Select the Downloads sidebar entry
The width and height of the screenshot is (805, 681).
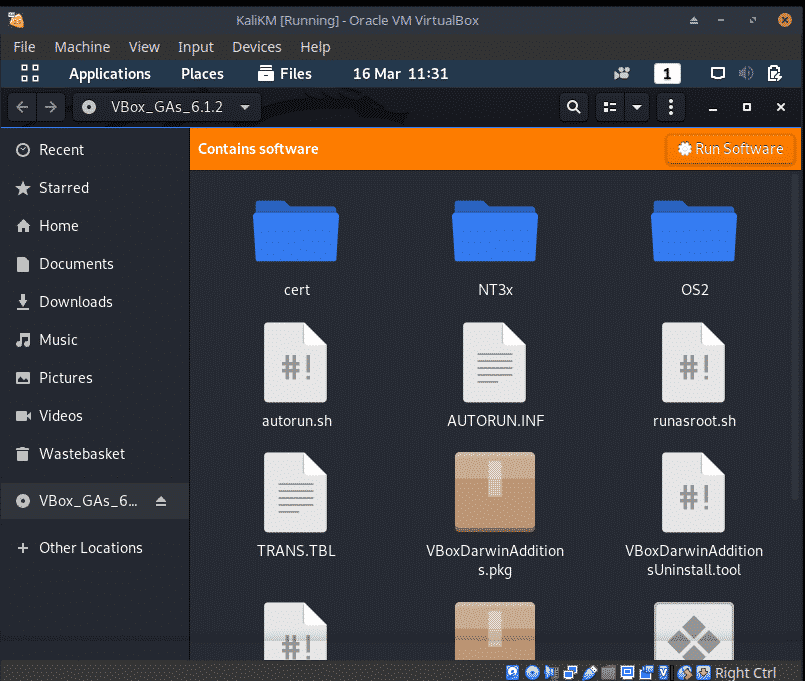click(75, 302)
